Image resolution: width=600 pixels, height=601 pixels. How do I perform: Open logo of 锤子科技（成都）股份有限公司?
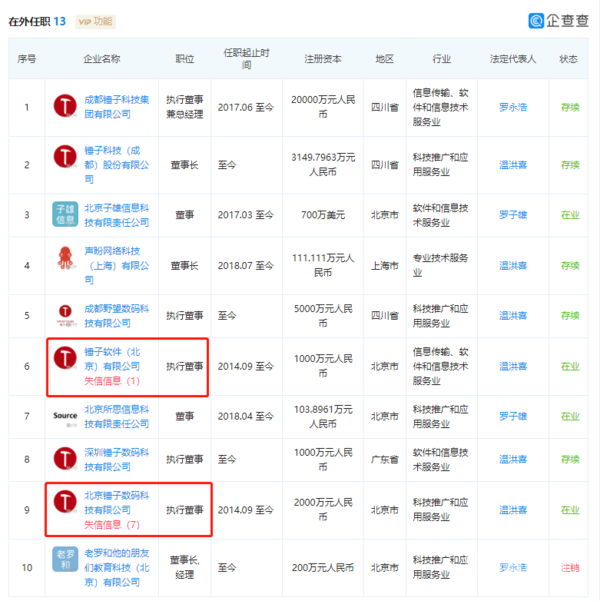[65, 156]
